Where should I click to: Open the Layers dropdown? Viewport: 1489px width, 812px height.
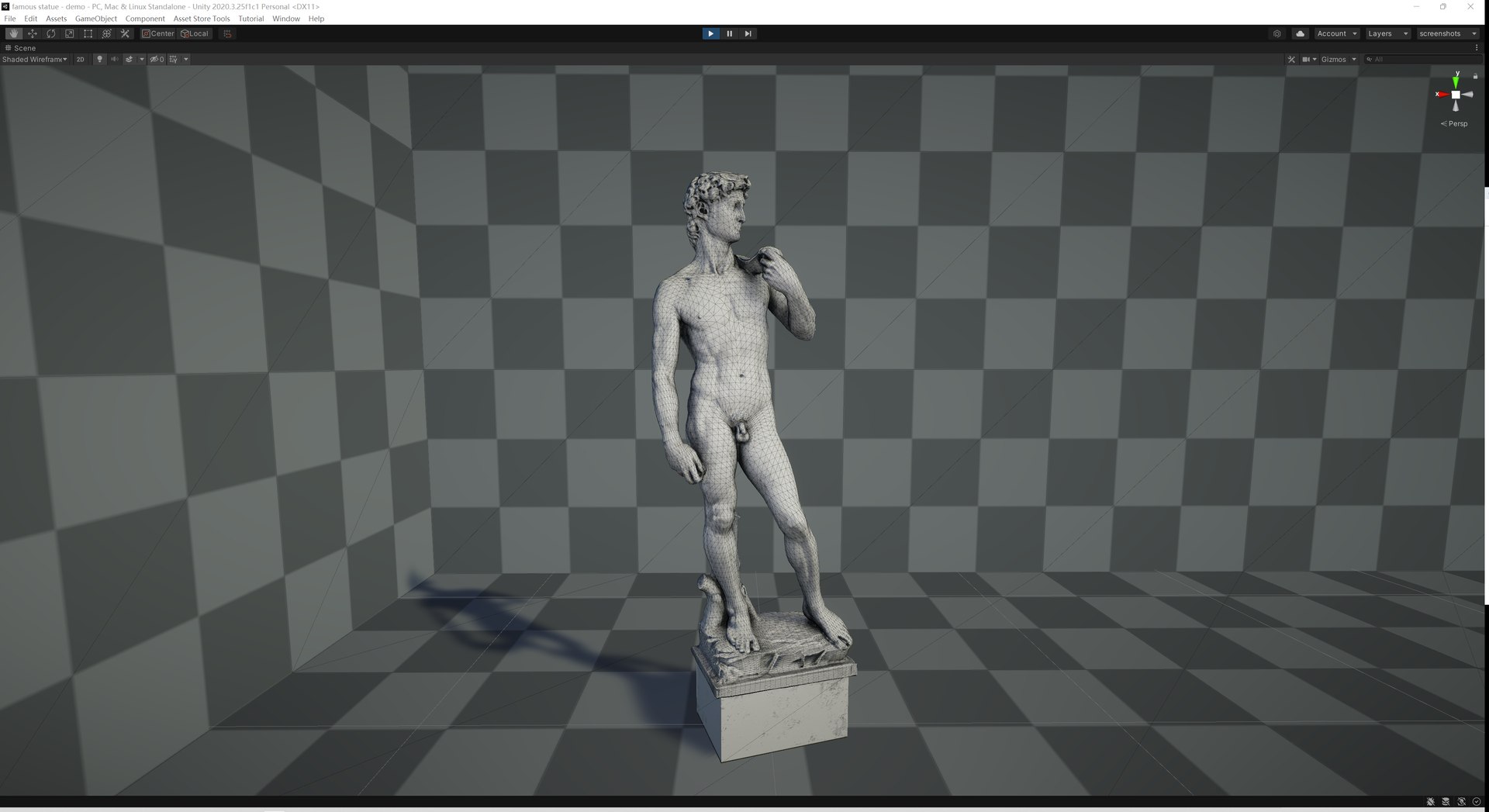[x=1387, y=33]
